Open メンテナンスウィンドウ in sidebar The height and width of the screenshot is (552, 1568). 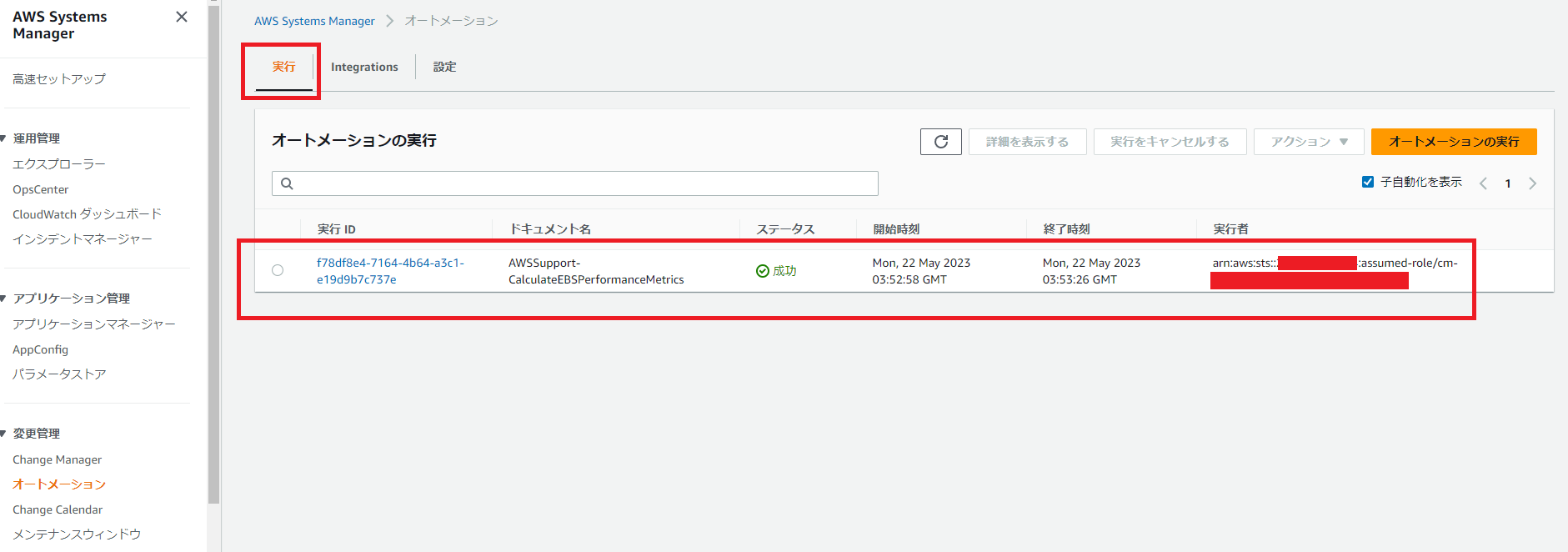click(x=77, y=534)
